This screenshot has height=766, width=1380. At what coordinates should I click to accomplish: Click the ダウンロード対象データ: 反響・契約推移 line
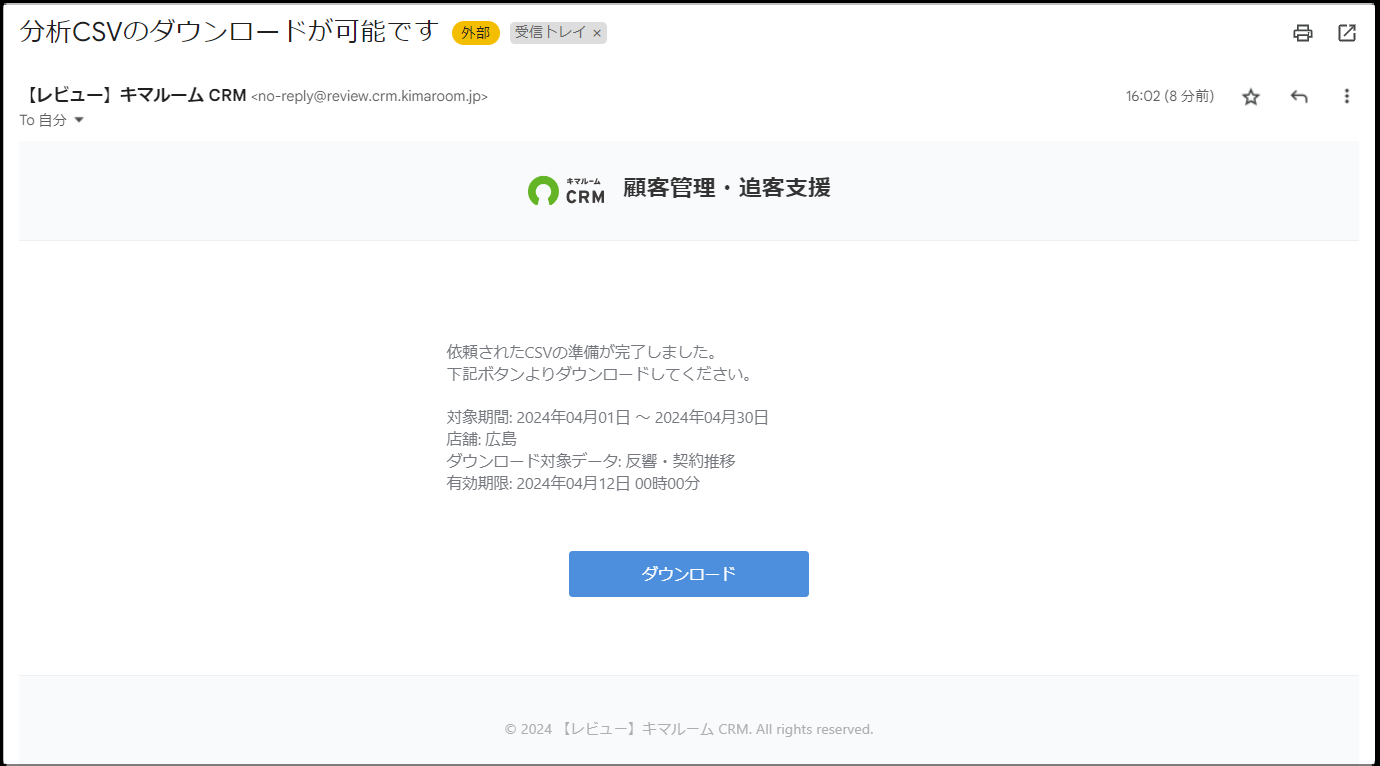591,462
